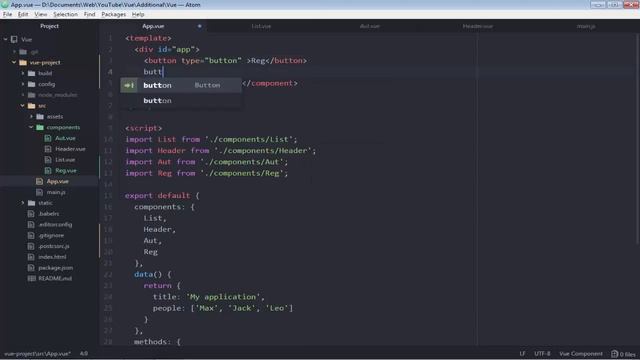Click the vue-project folder icon
This screenshot has height=360, width=640.
point(23,62)
